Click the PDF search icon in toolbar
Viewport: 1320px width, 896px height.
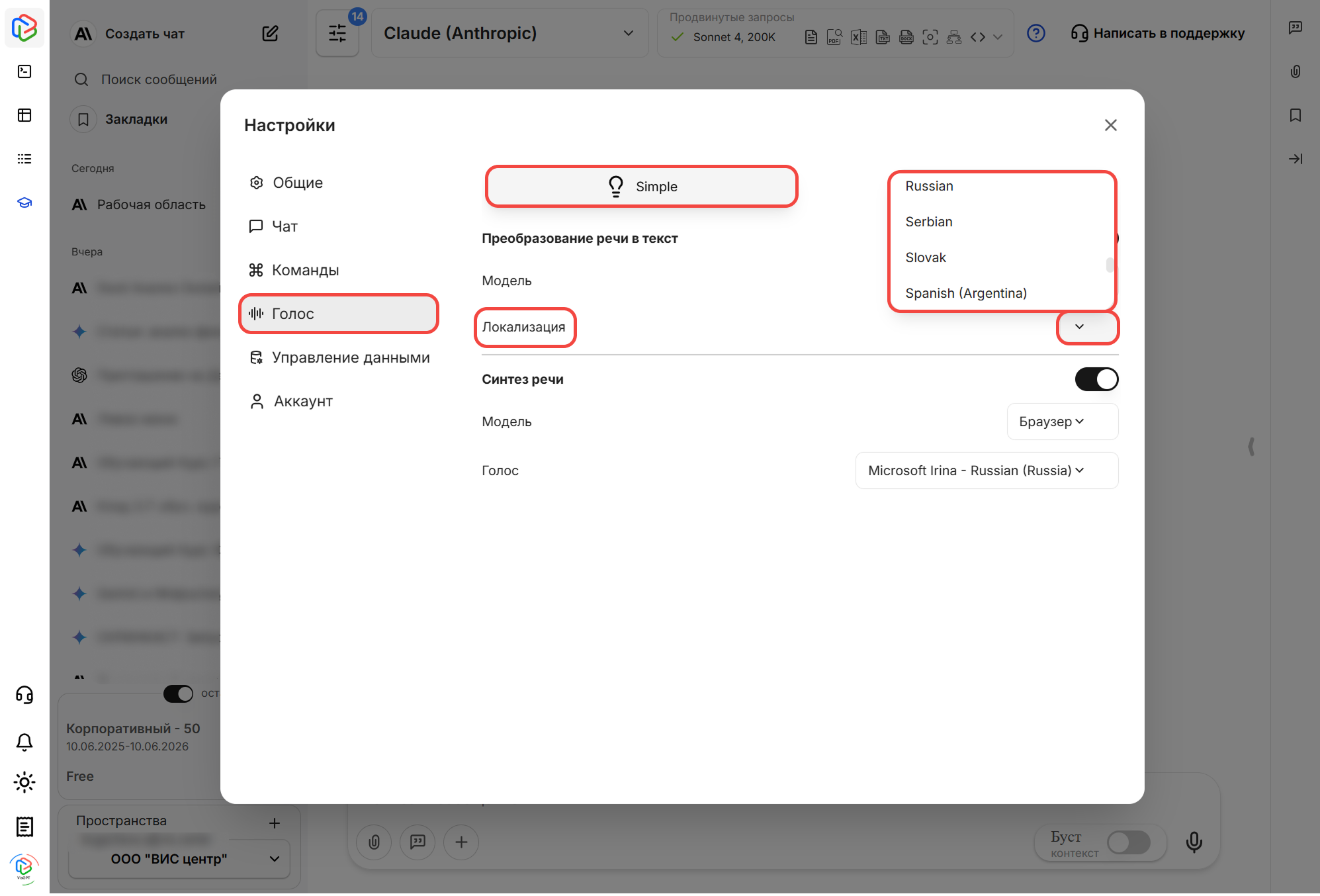[x=834, y=37]
